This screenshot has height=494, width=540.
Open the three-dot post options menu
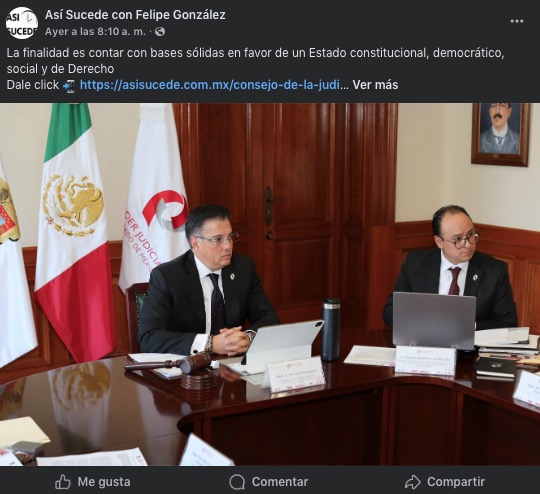[x=517, y=21]
